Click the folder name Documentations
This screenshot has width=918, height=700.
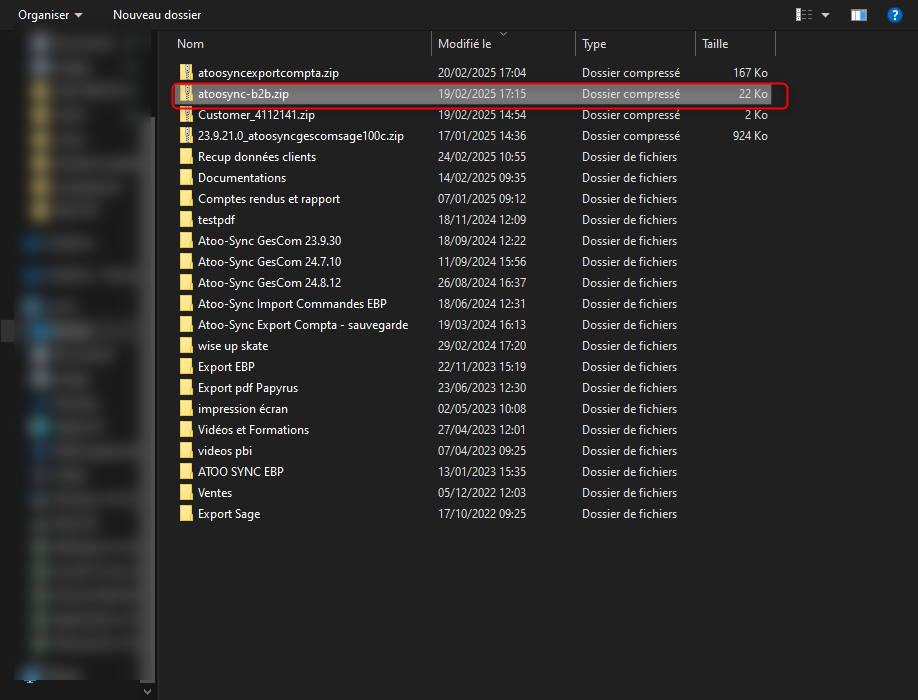tap(242, 178)
